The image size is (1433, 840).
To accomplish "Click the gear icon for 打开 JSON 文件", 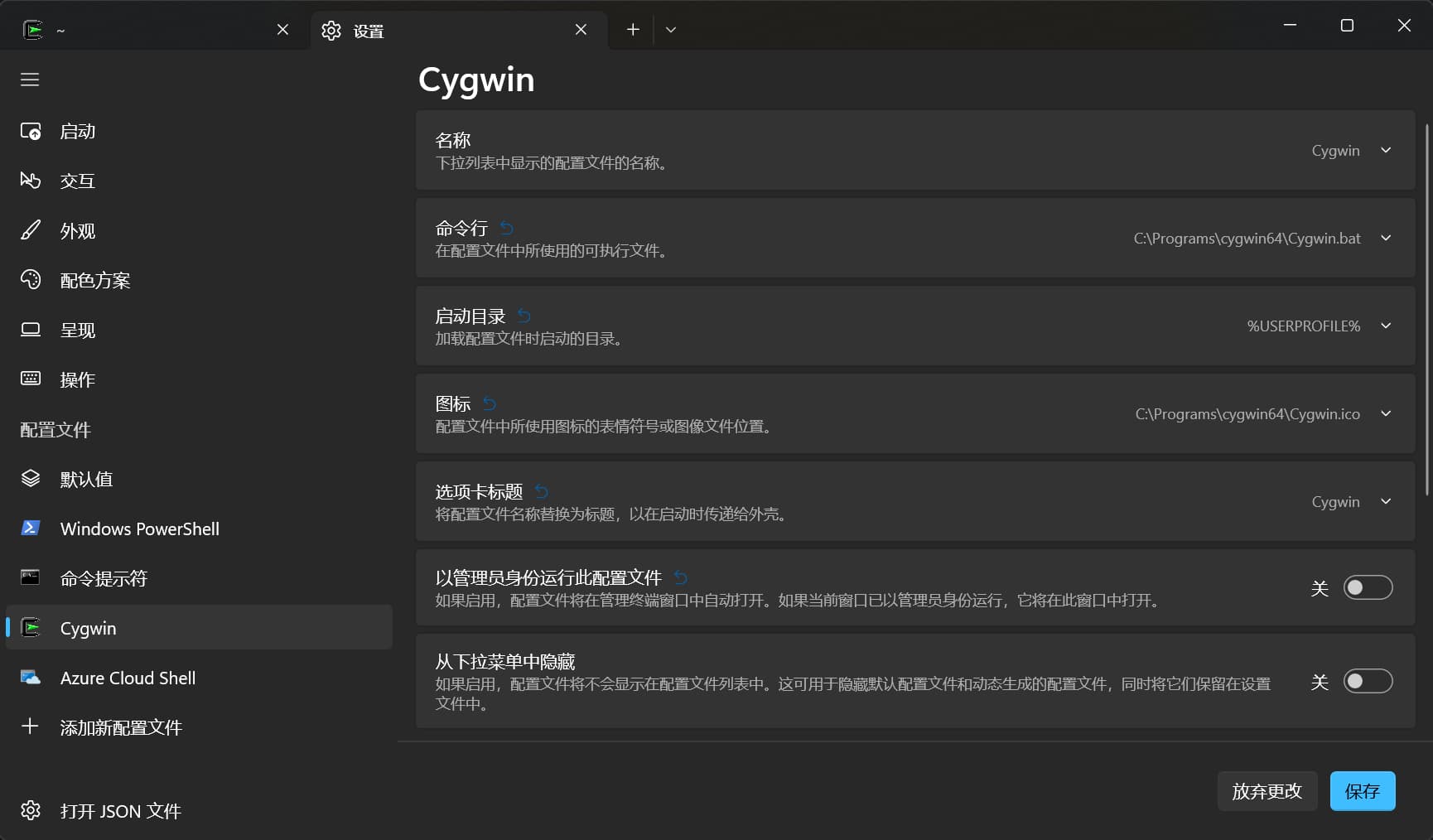I will pyautogui.click(x=31, y=810).
